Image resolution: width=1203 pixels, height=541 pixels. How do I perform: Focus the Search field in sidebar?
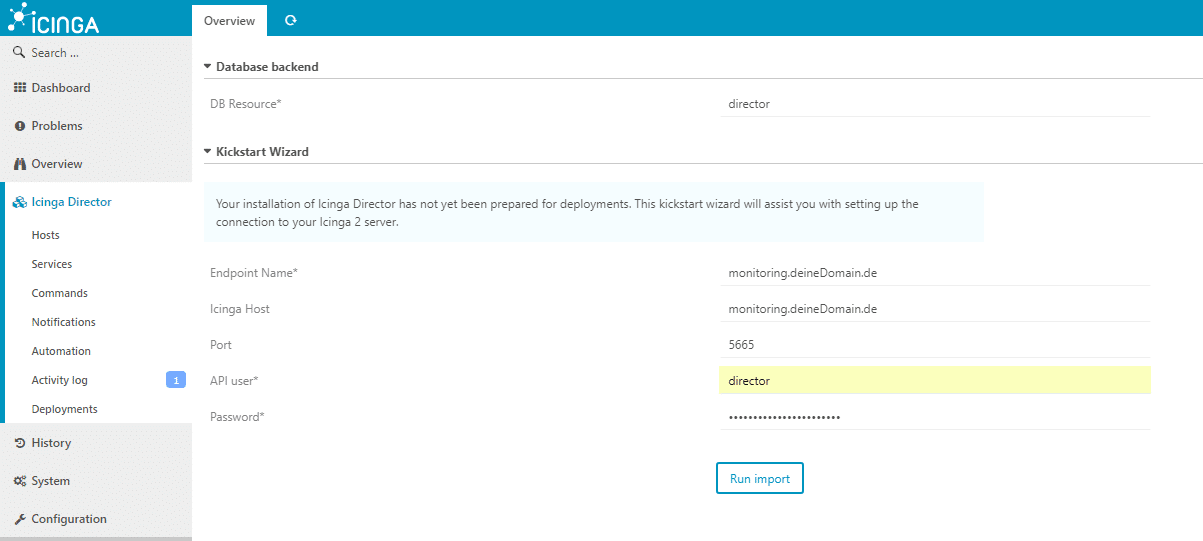tap(96, 53)
